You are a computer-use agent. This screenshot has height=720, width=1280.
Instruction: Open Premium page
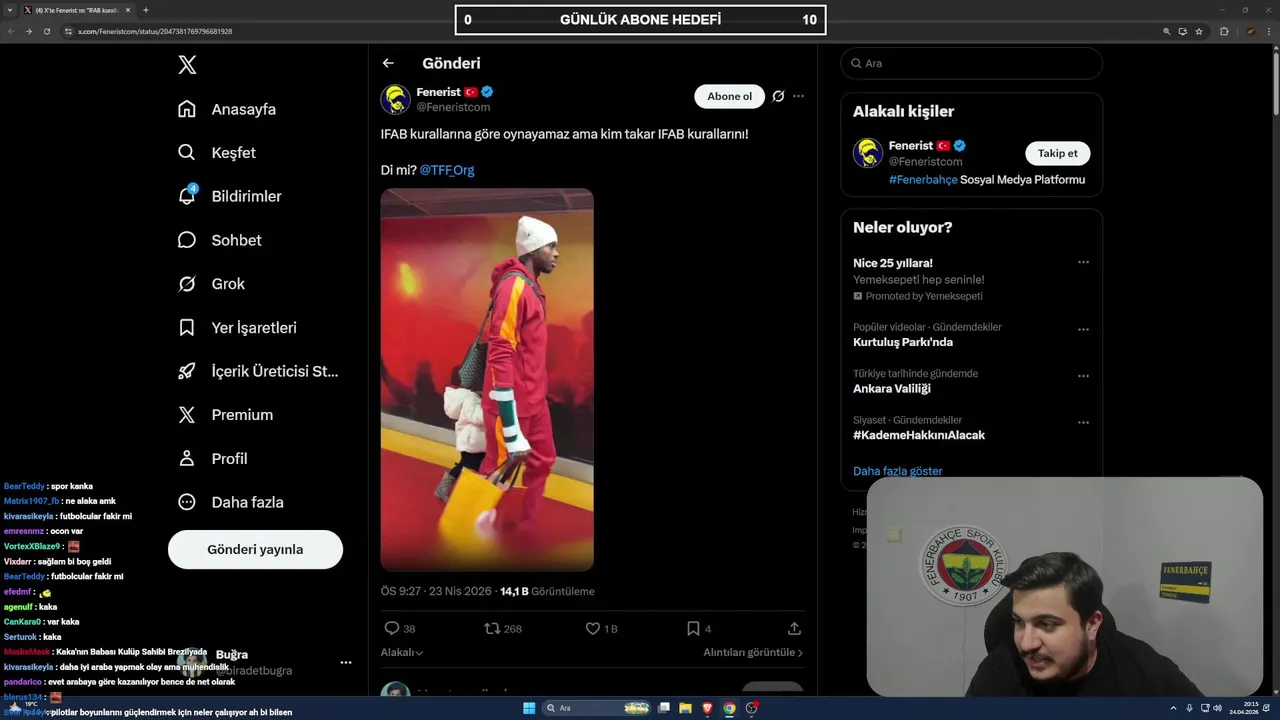pyautogui.click(x=225, y=415)
